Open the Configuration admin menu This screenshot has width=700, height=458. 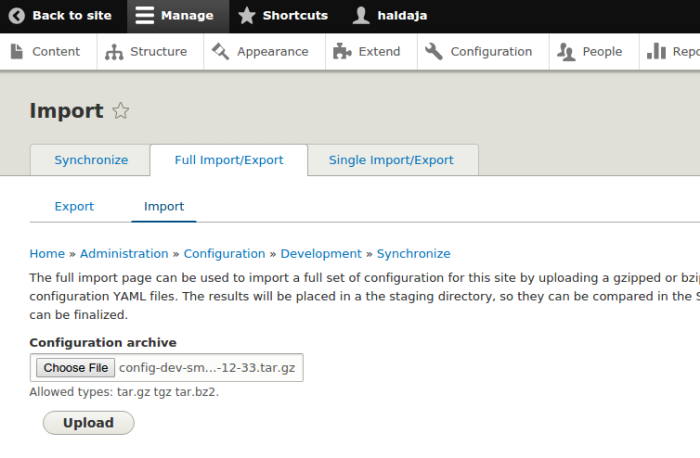point(479,52)
